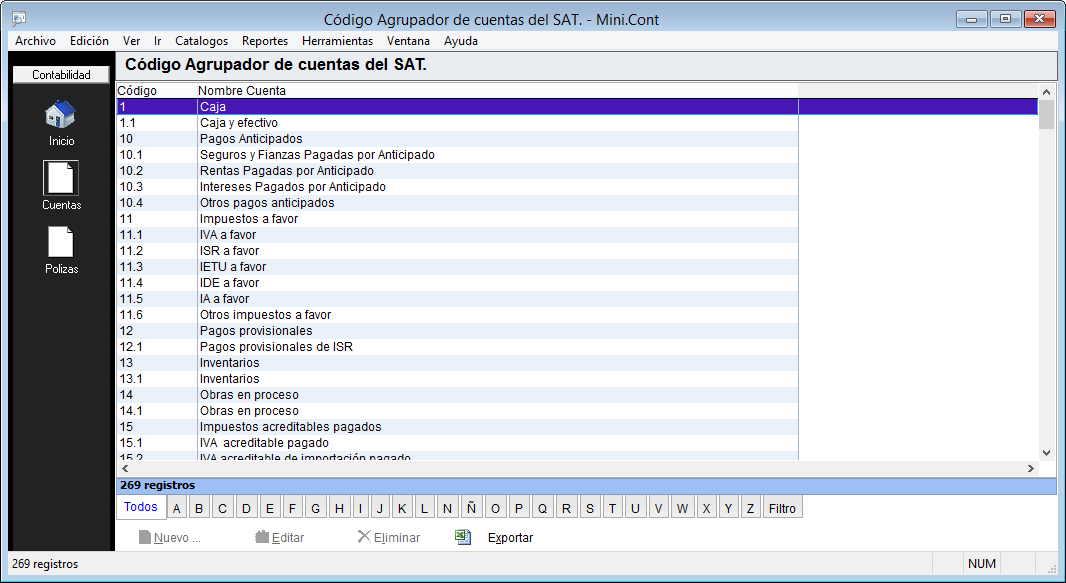The height and width of the screenshot is (583, 1066).
Task: Filter accounts by letter Y
Action: 728,508
